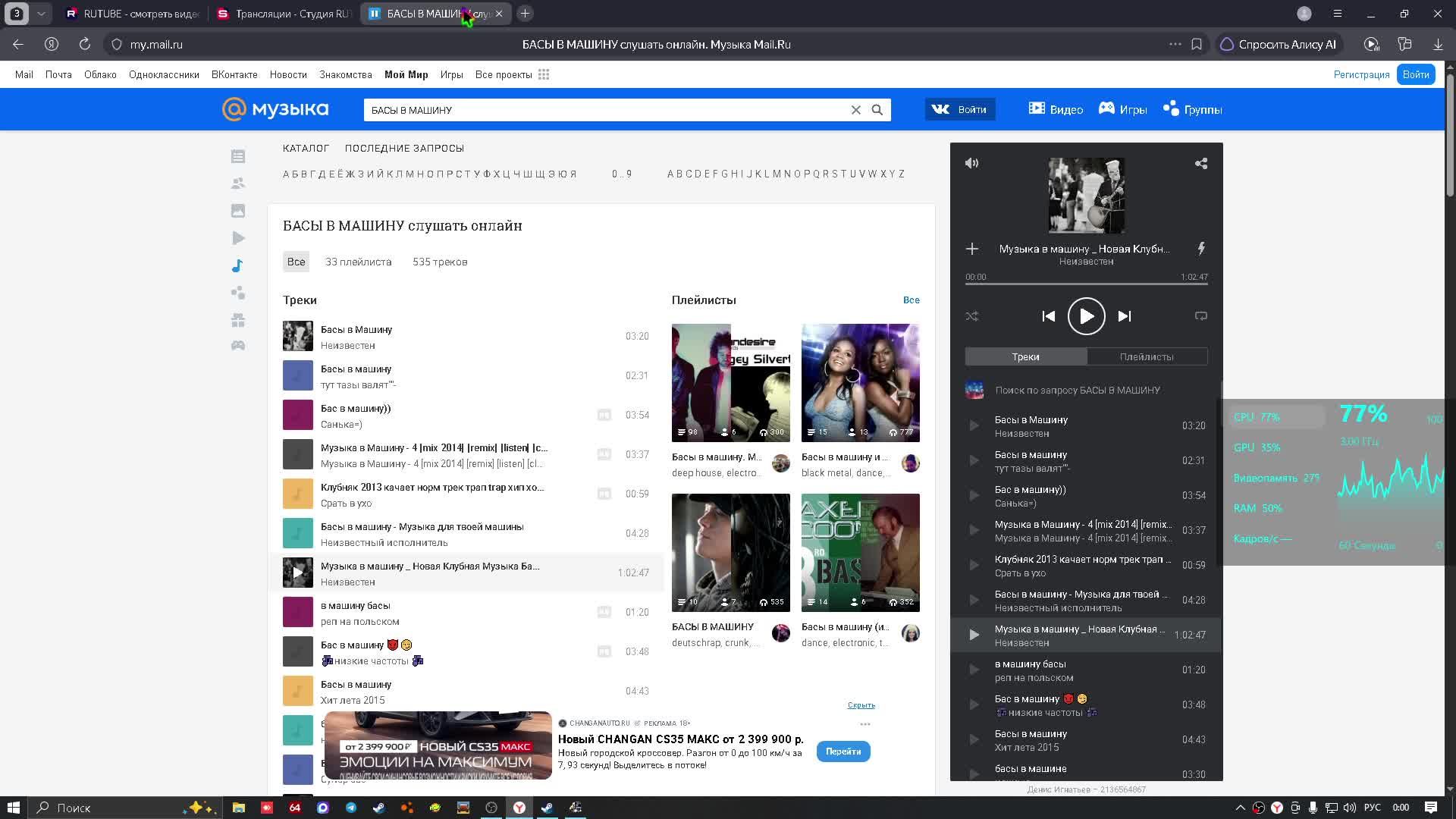Go to the Музыка logo home
The image size is (1456, 819).
click(x=275, y=109)
